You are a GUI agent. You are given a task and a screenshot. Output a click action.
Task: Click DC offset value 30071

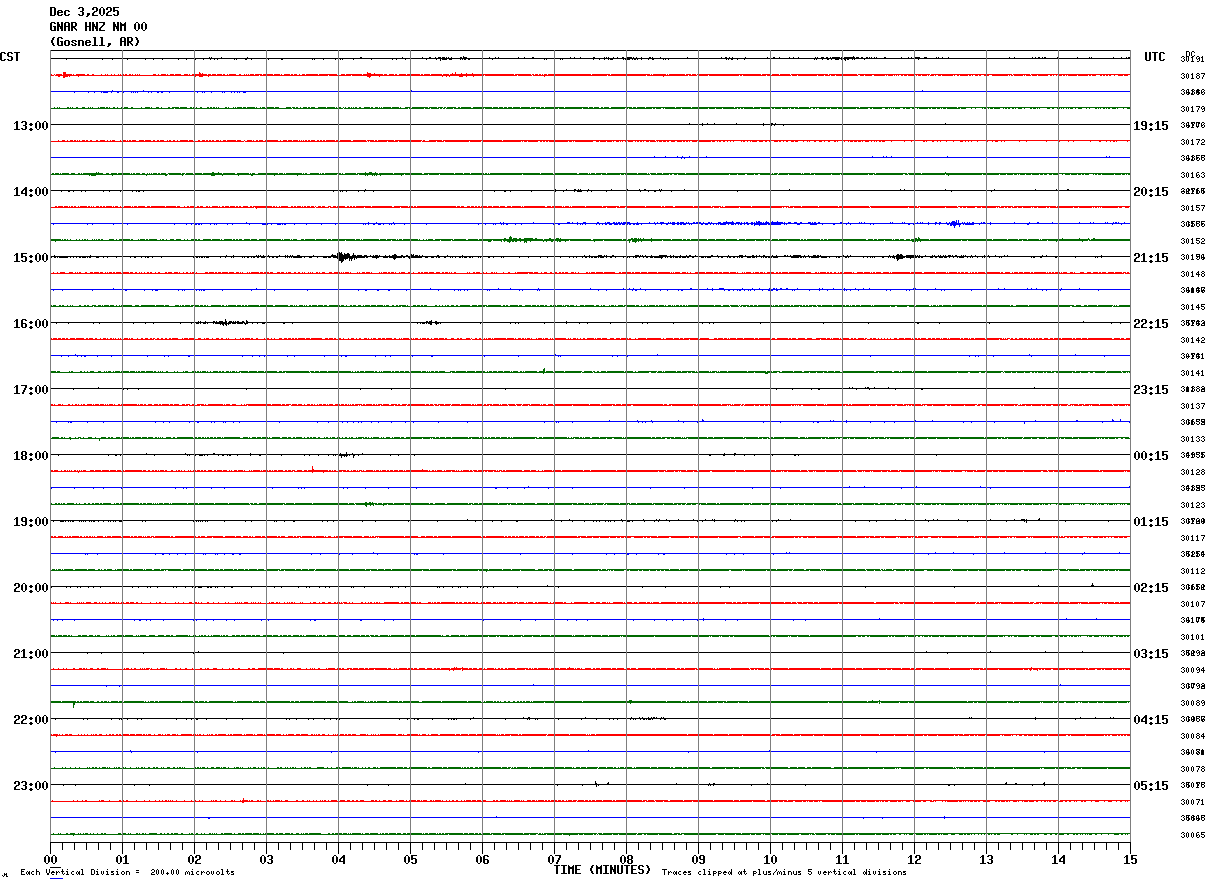tap(1192, 802)
